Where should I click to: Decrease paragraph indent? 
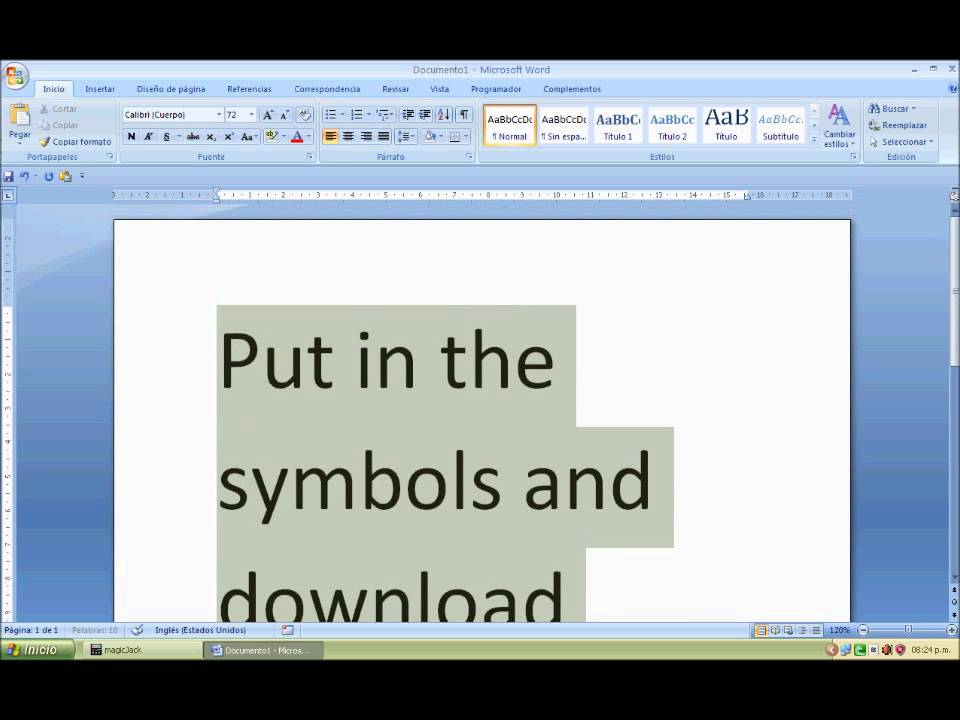408,114
